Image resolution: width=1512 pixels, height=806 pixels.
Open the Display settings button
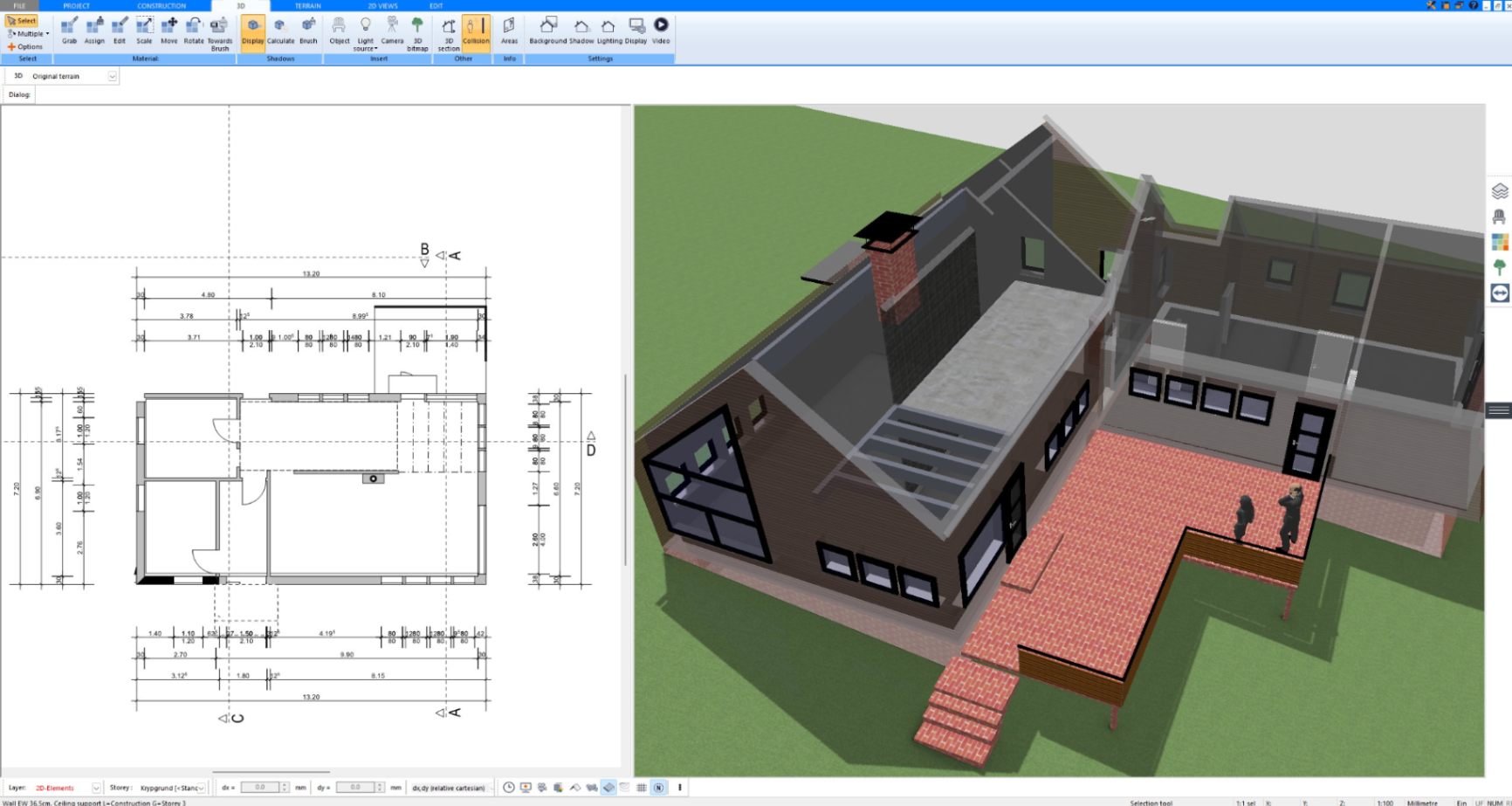[x=636, y=30]
